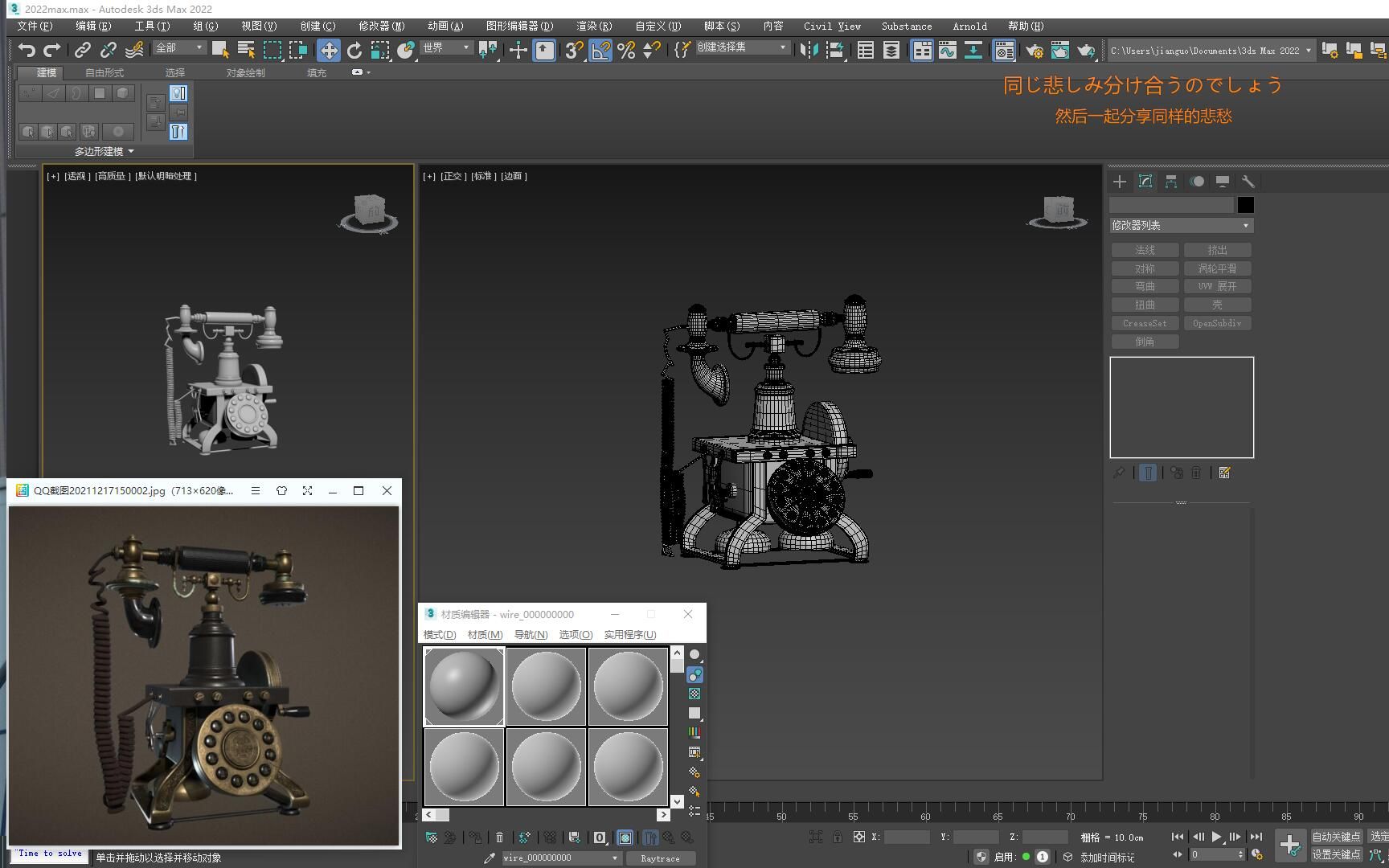
Task: Click the Raytrace material type button
Action: click(x=661, y=858)
